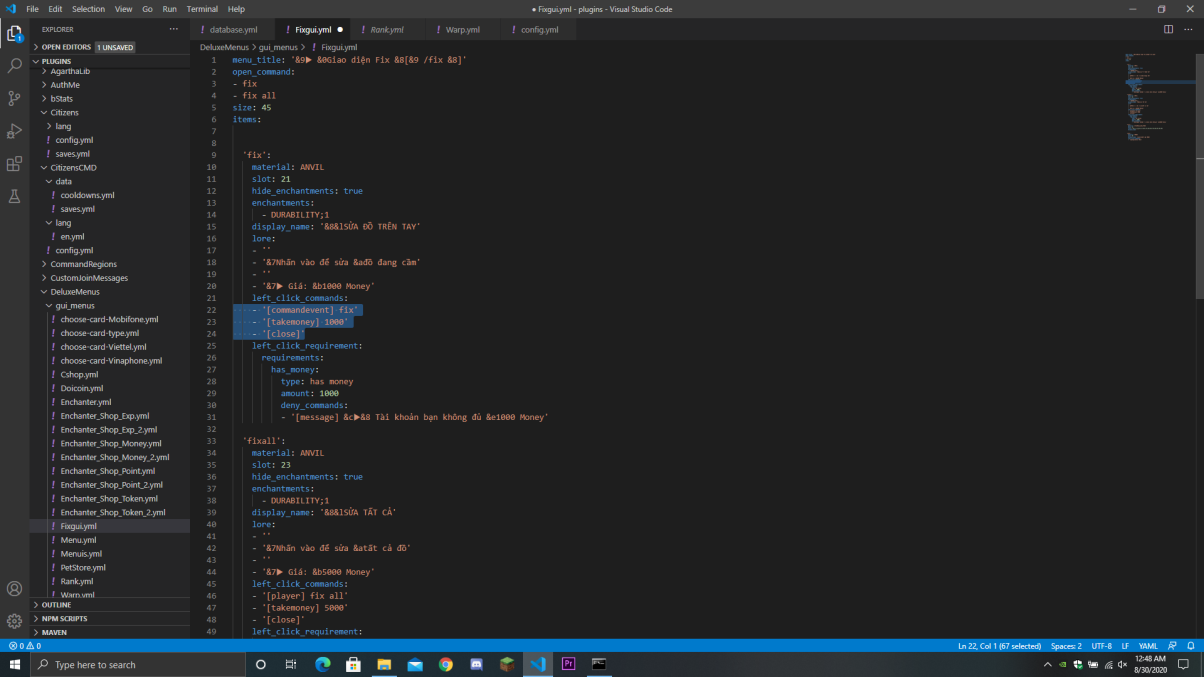Click the YAML language mode button

pos(1148,646)
